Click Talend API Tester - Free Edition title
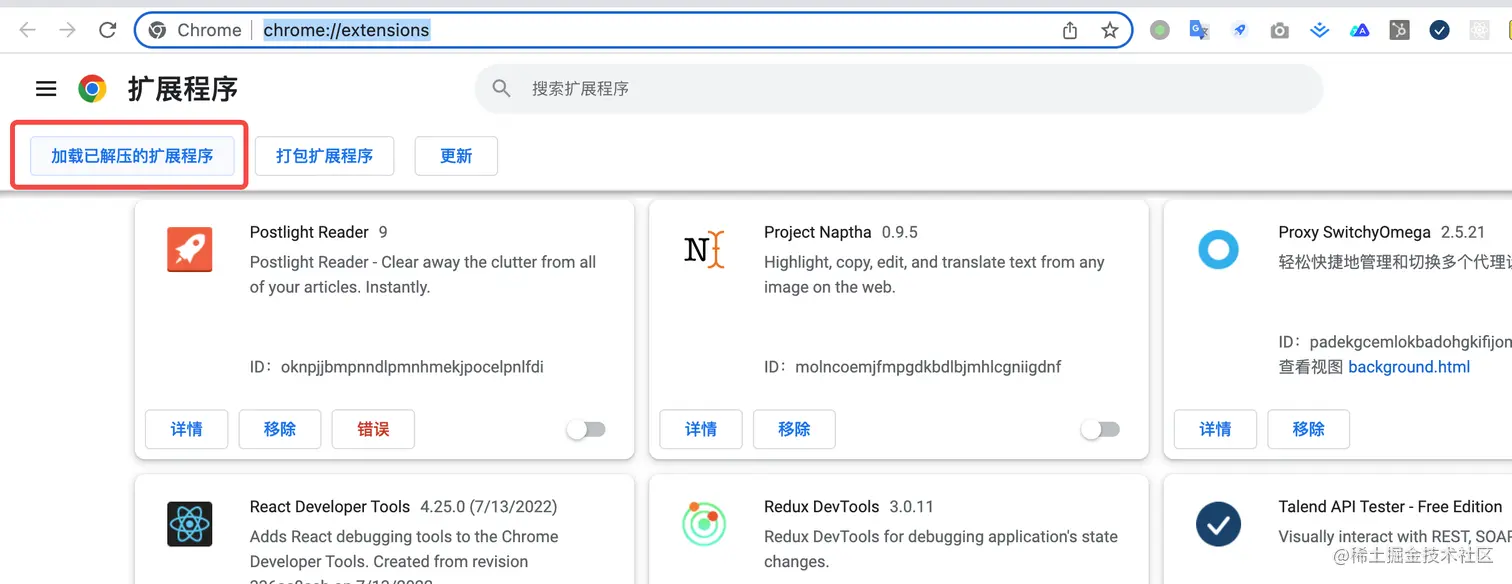 point(1390,506)
